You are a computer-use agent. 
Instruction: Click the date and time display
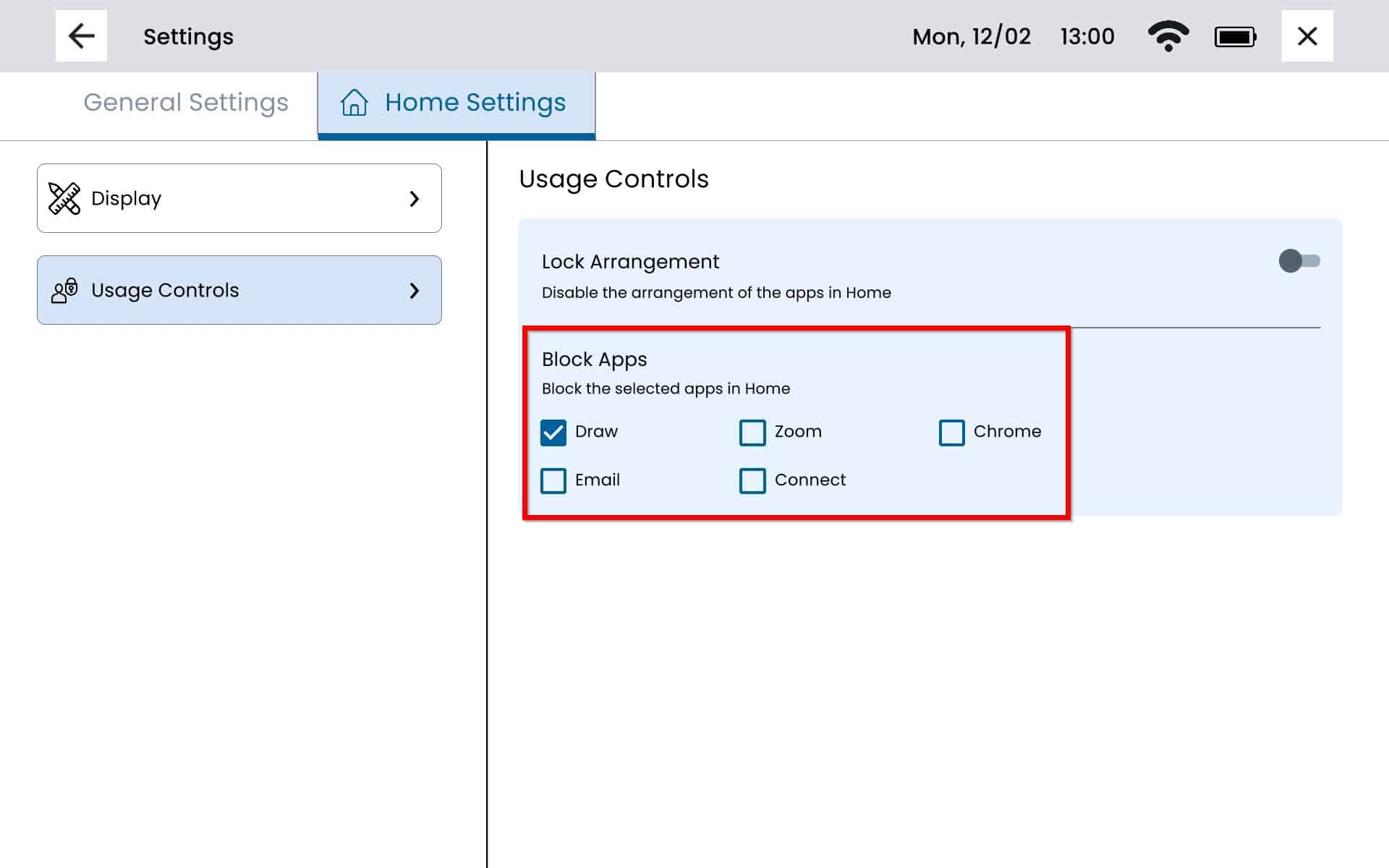click(x=1013, y=37)
